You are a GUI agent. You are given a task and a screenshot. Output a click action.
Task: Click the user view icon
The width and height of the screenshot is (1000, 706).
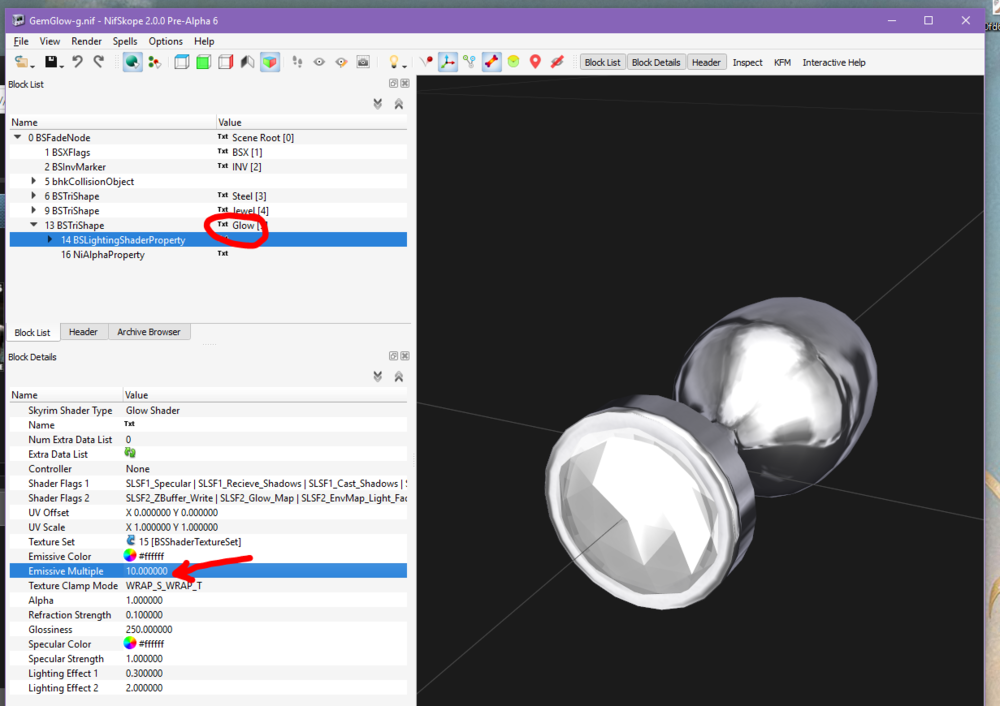pos(247,62)
